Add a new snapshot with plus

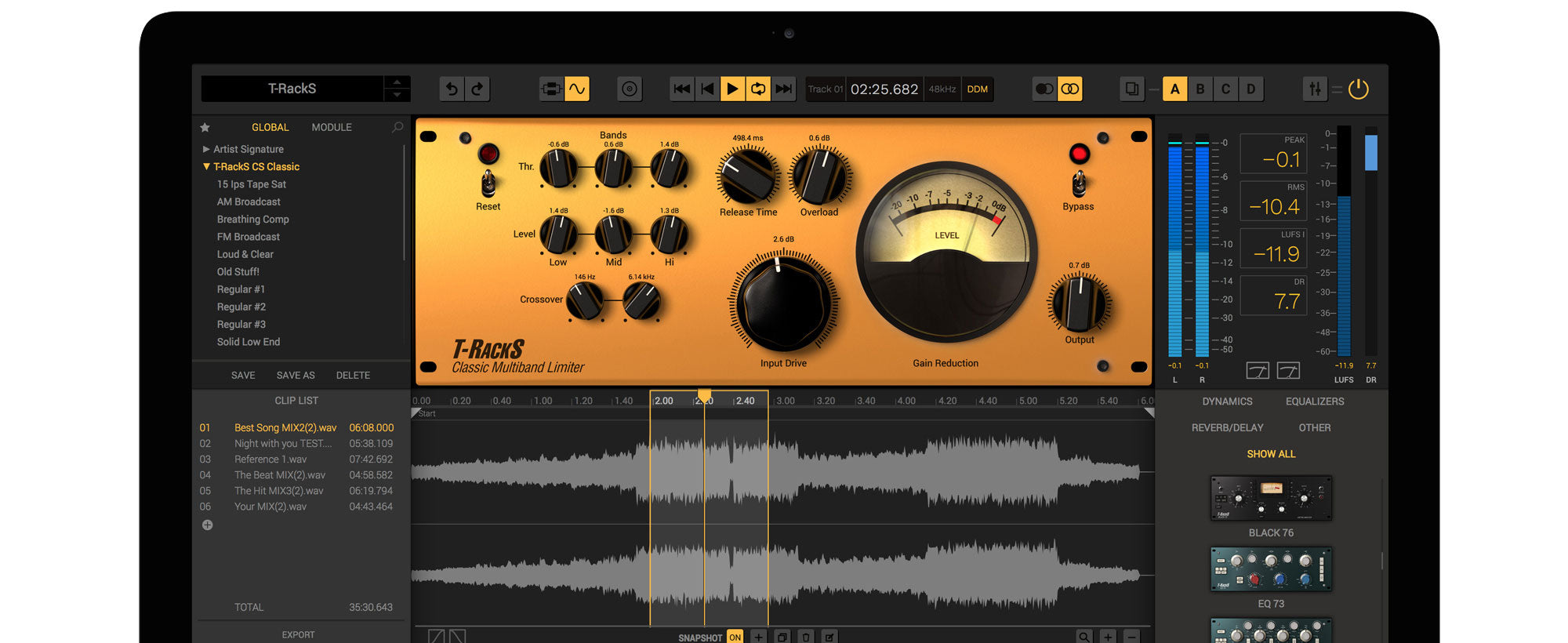pos(758,638)
